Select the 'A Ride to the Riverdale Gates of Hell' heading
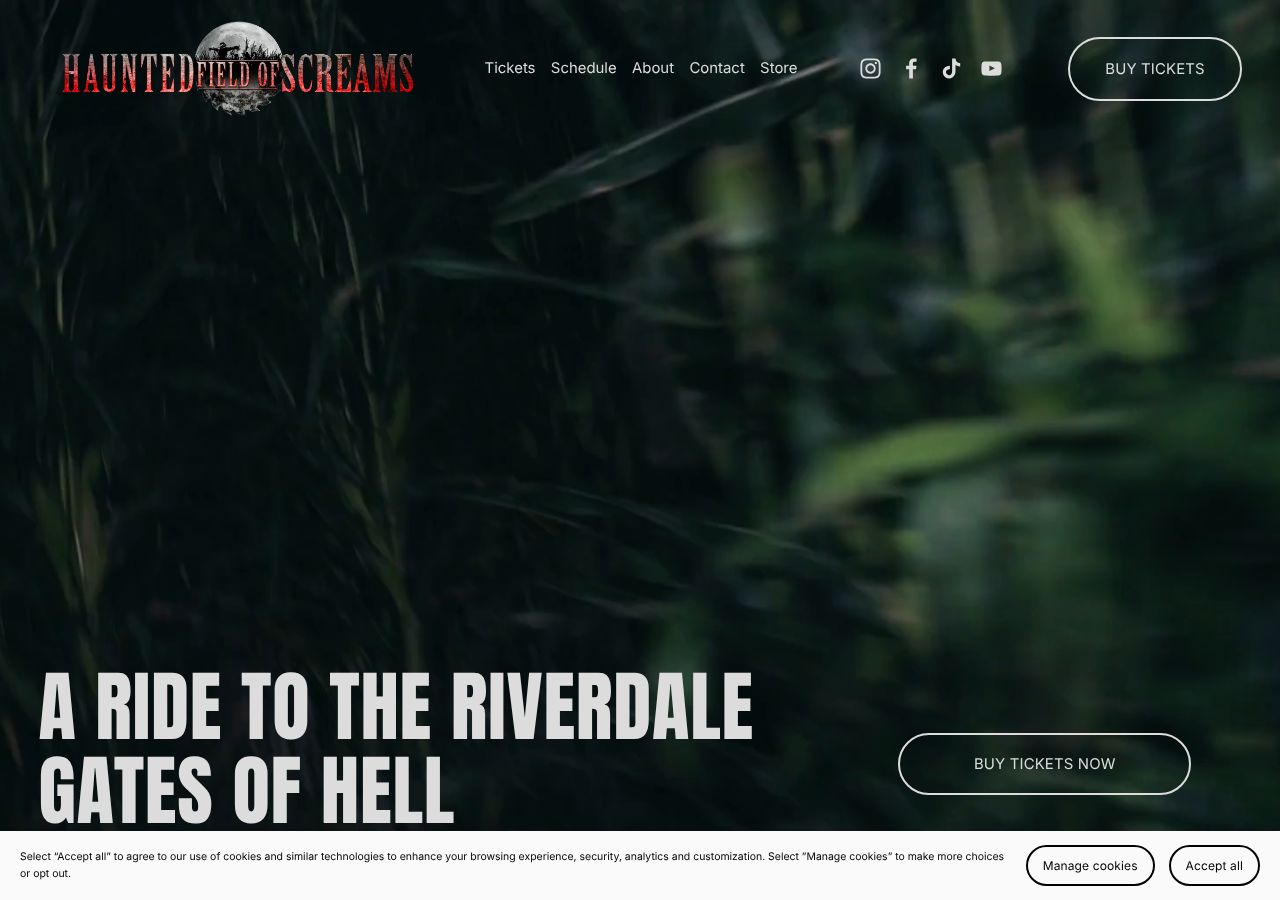The image size is (1280, 900). 396,749
